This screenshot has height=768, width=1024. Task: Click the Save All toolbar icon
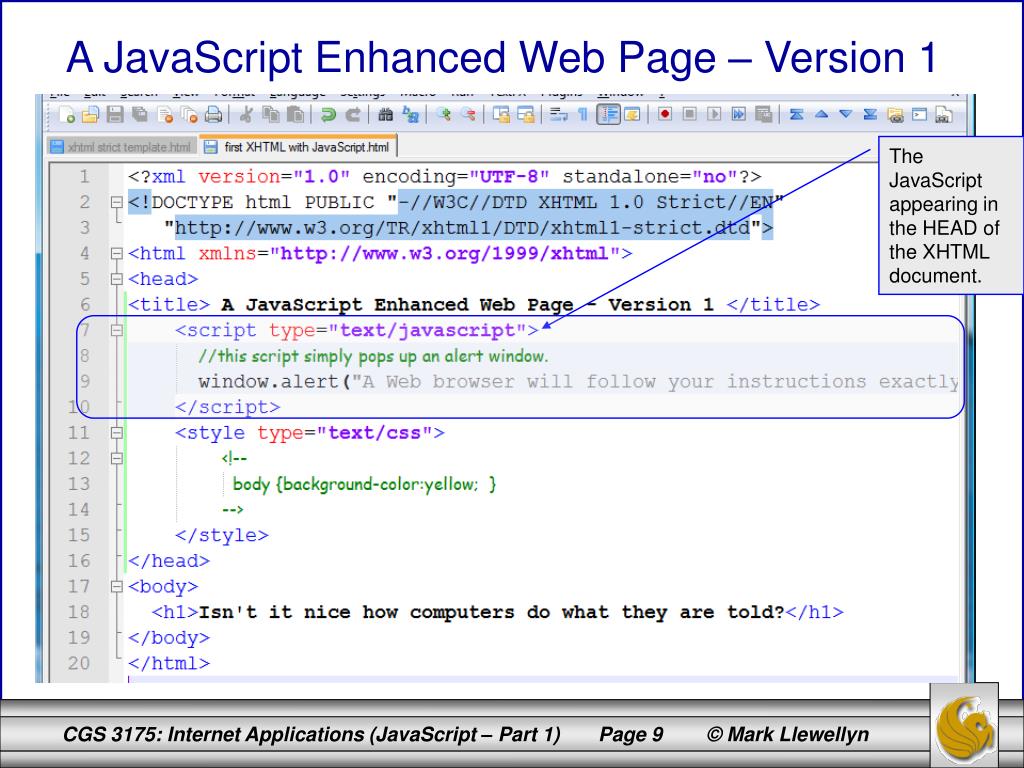pyautogui.click(x=140, y=115)
